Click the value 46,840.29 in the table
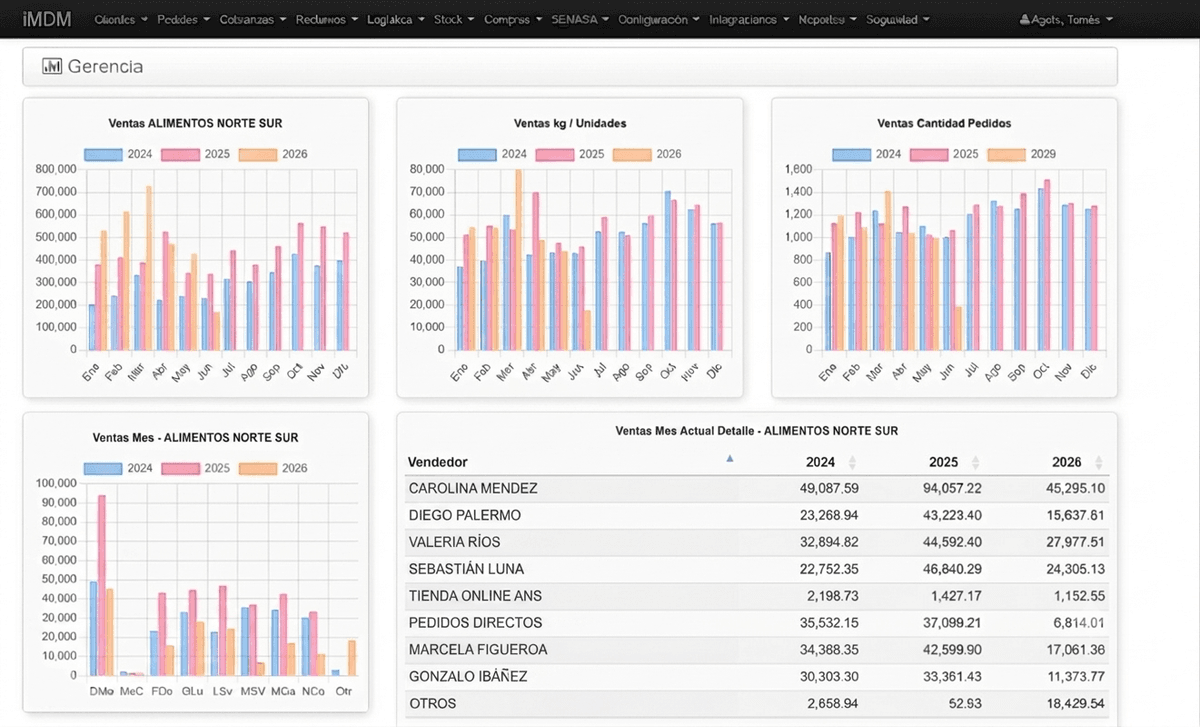The image size is (1200, 727). pos(952,569)
